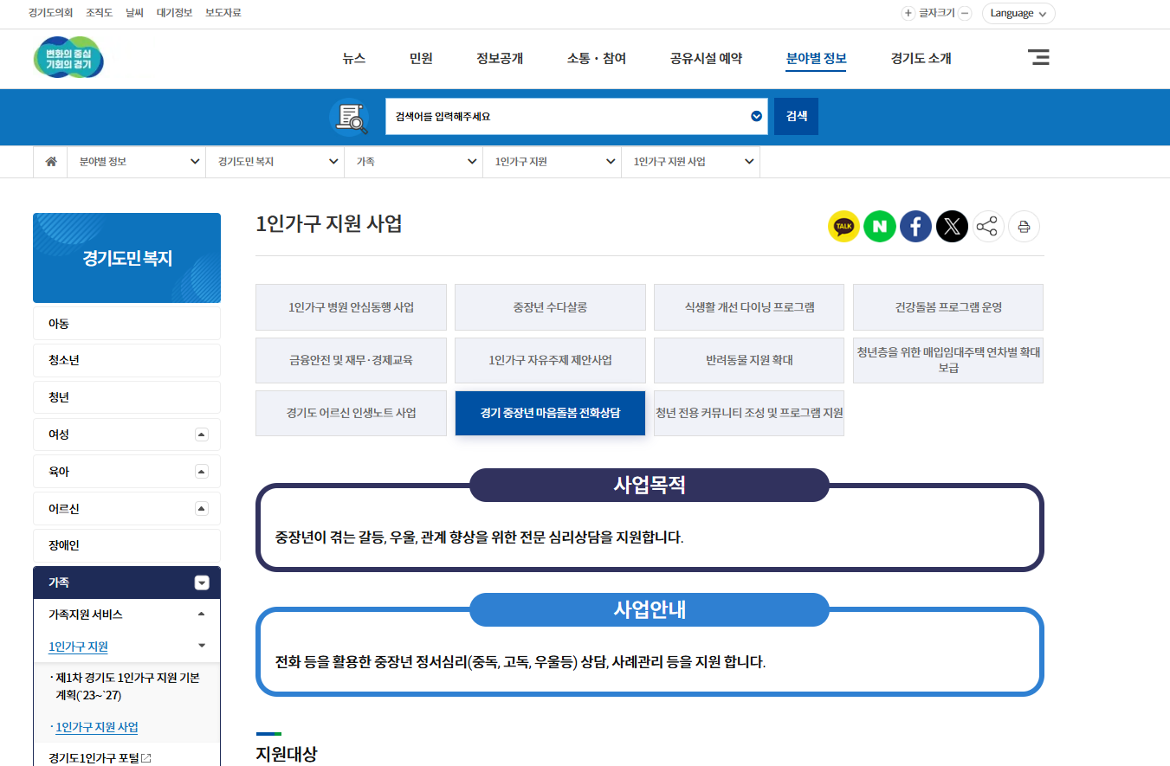Switch to the 중장년 수다살롱 tab
The height and width of the screenshot is (766, 1170).
coord(549,307)
